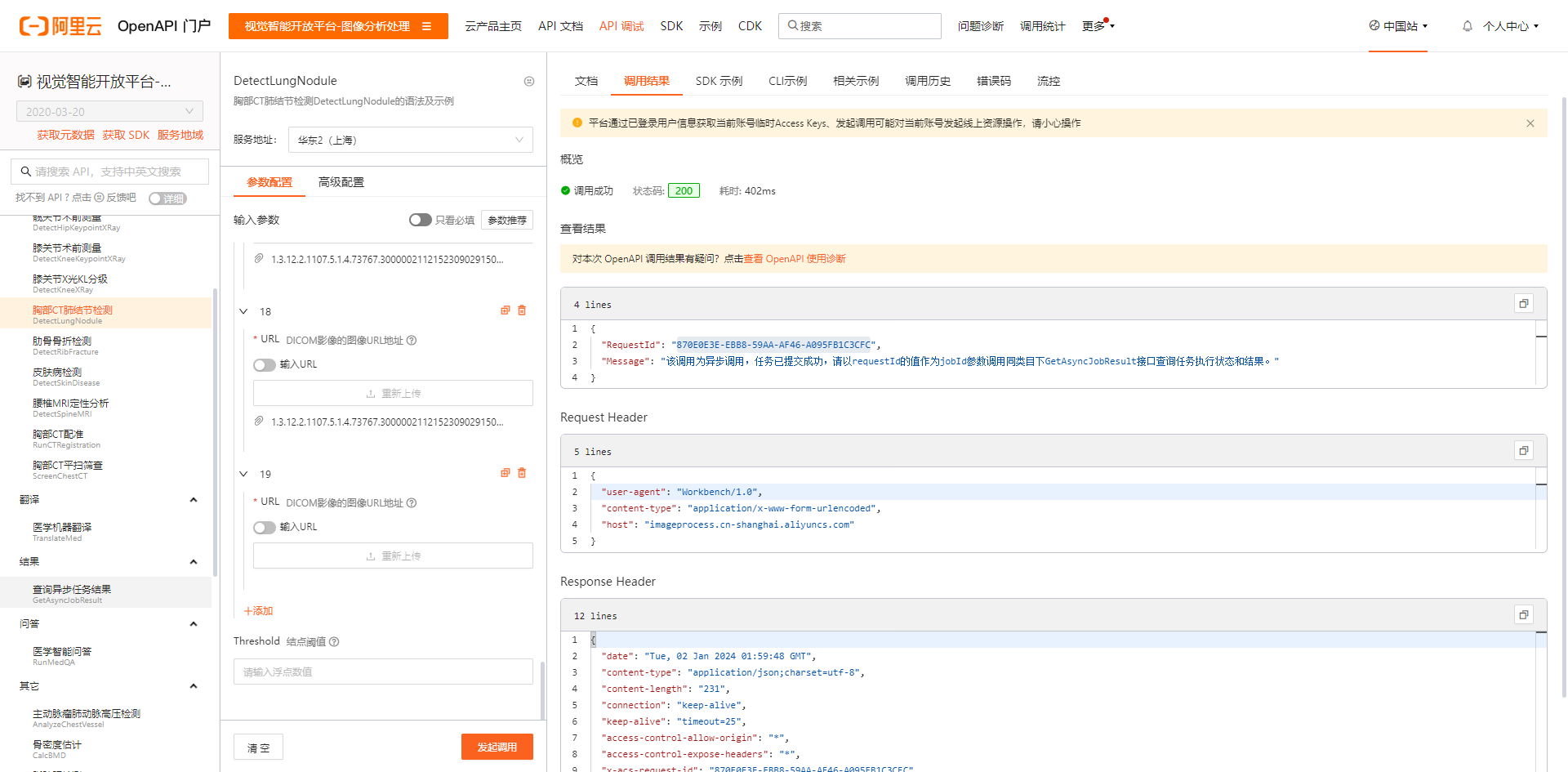This screenshot has height=772, width=1568.
Task: Open the 错误码 tab
Action: click(994, 81)
